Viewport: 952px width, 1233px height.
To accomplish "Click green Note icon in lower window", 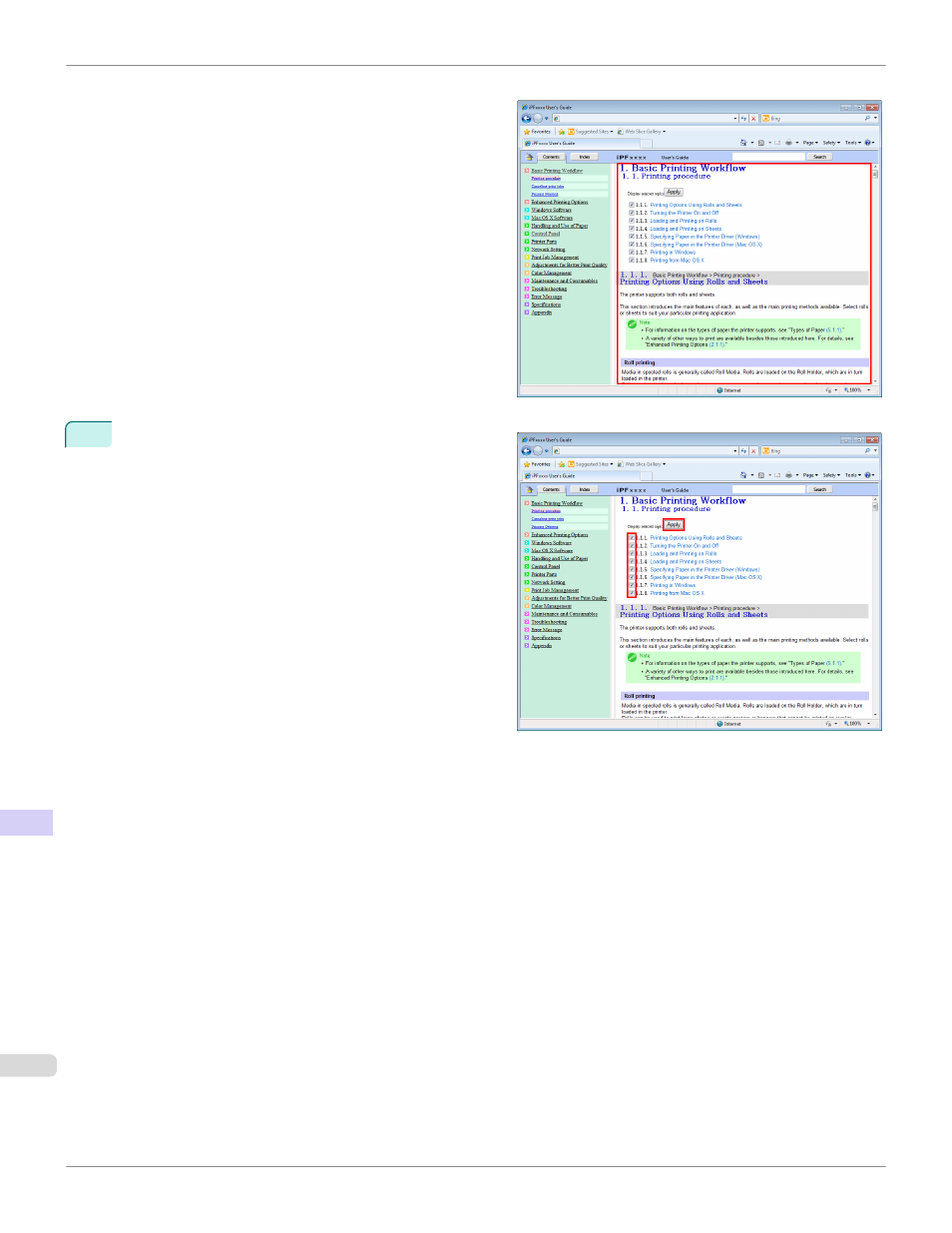I will point(632,657).
